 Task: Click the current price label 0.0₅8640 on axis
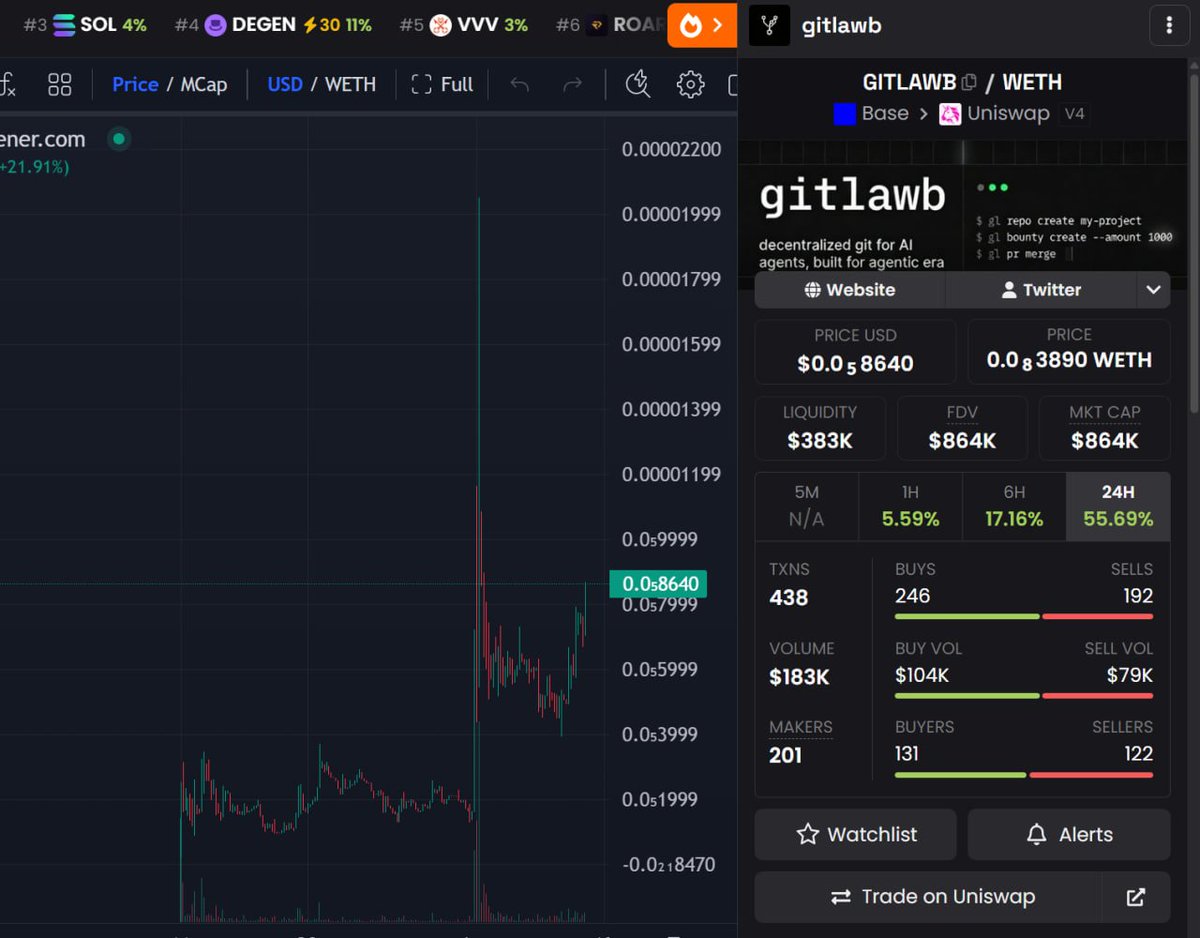658,584
